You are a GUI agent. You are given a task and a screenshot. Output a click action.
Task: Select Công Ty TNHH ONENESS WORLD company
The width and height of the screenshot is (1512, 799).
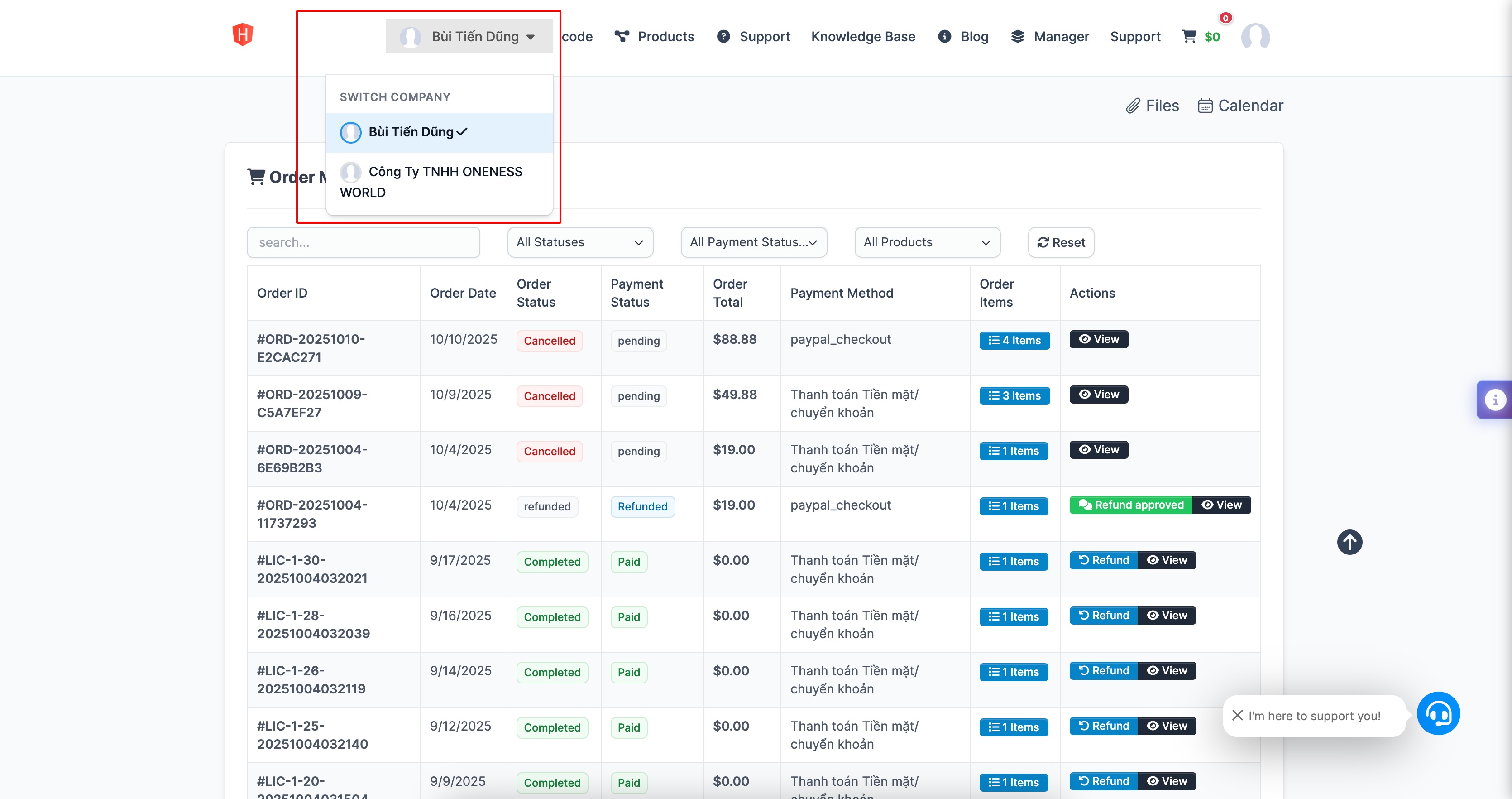tap(439, 181)
